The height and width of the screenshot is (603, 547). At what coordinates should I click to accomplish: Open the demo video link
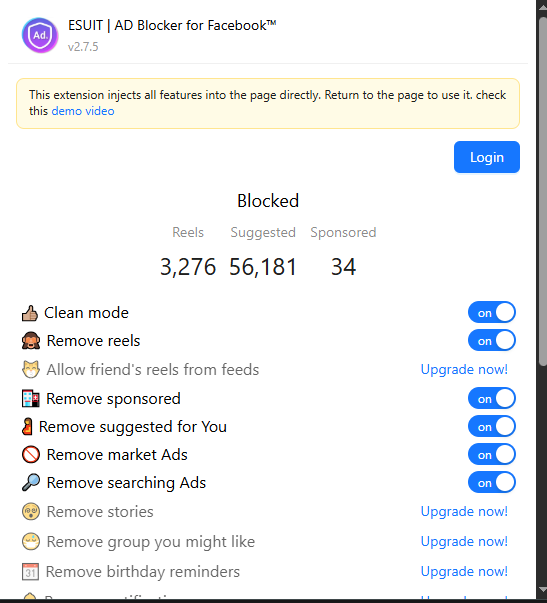[x=83, y=111]
